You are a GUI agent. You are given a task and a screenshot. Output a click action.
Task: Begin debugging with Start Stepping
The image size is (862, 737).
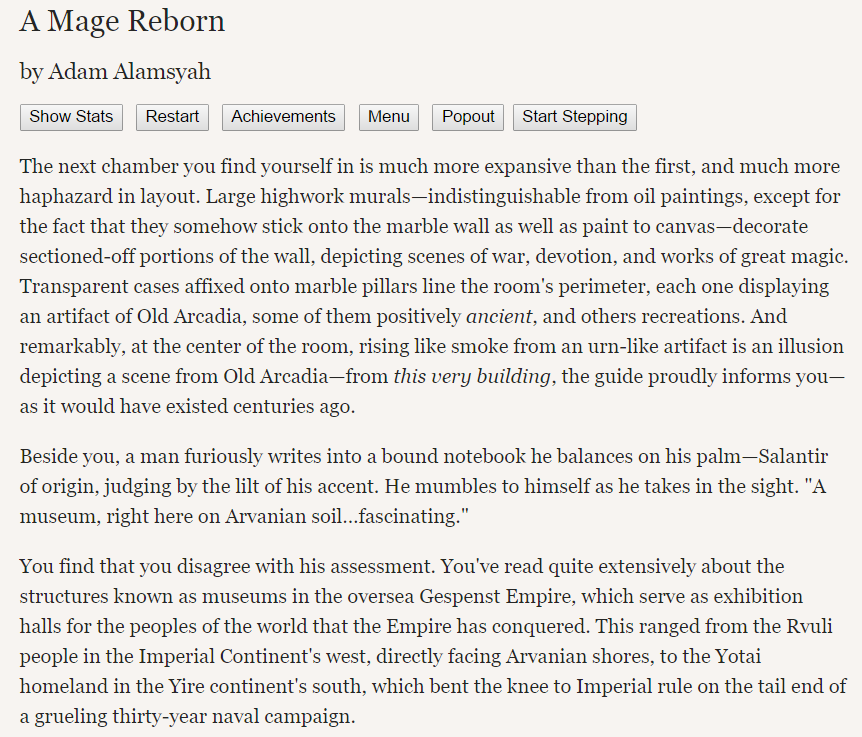click(574, 117)
